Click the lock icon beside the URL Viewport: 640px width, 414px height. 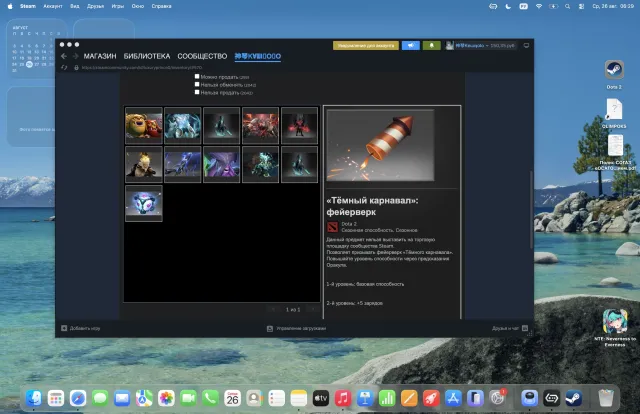click(x=76, y=67)
